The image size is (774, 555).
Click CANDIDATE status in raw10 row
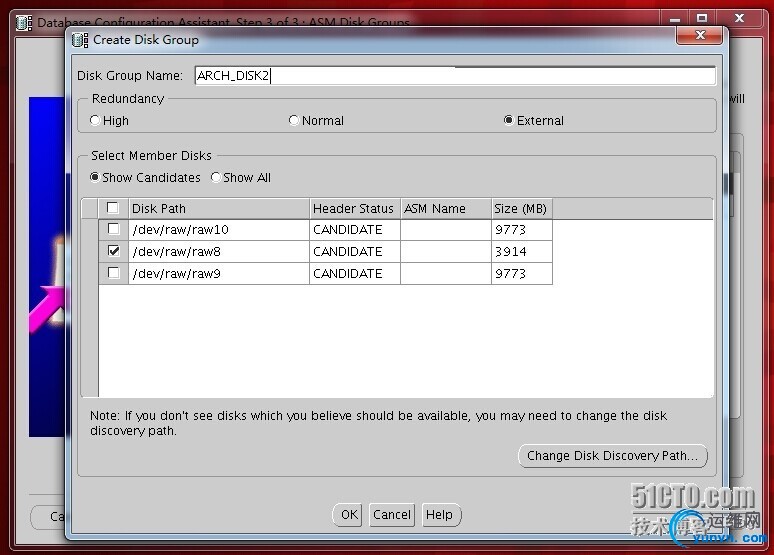(355, 230)
